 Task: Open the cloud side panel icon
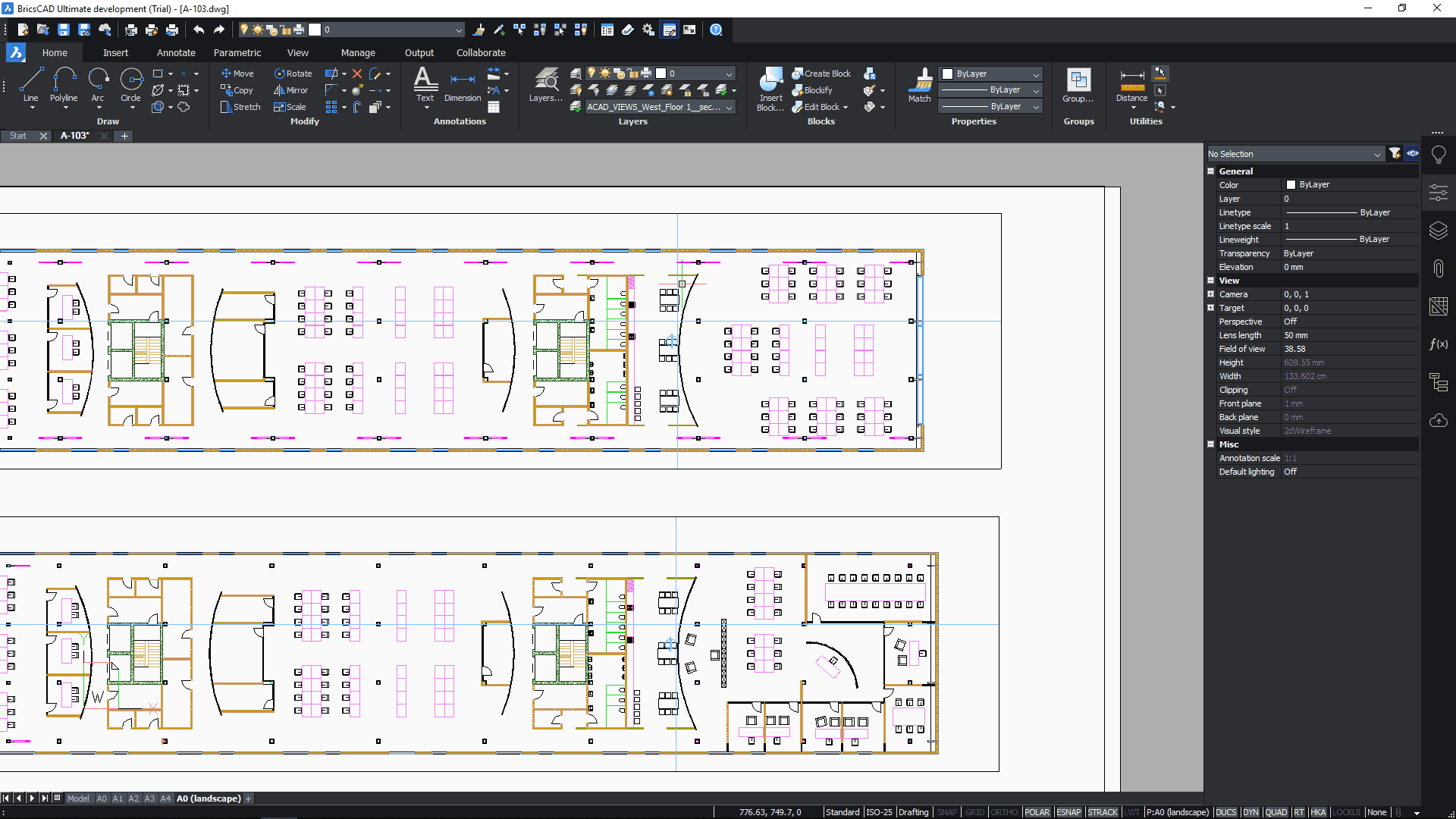tap(1438, 420)
